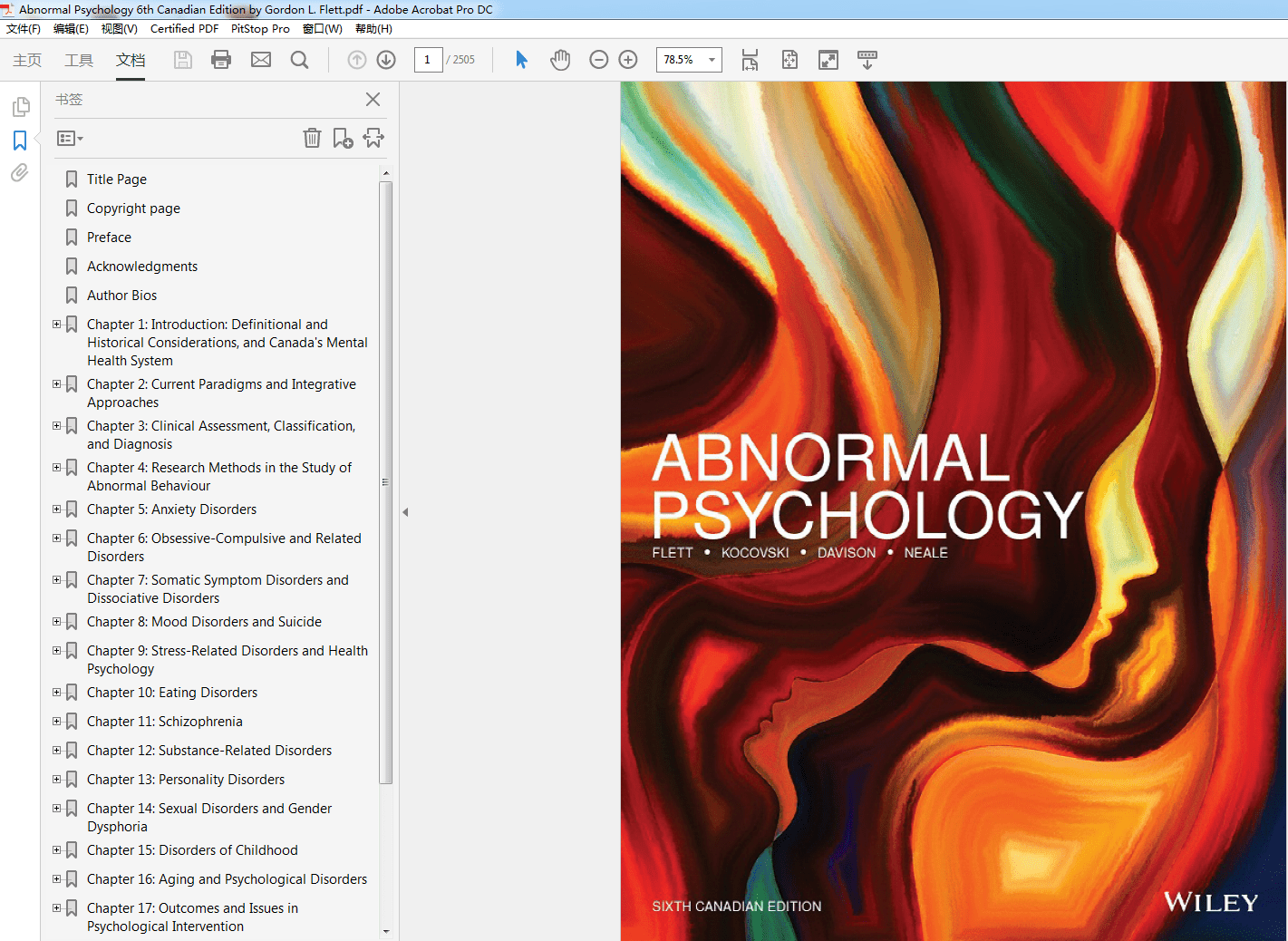The image size is (1288, 941).
Task: Print the document via the printer icon
Action: click(220, 59)
